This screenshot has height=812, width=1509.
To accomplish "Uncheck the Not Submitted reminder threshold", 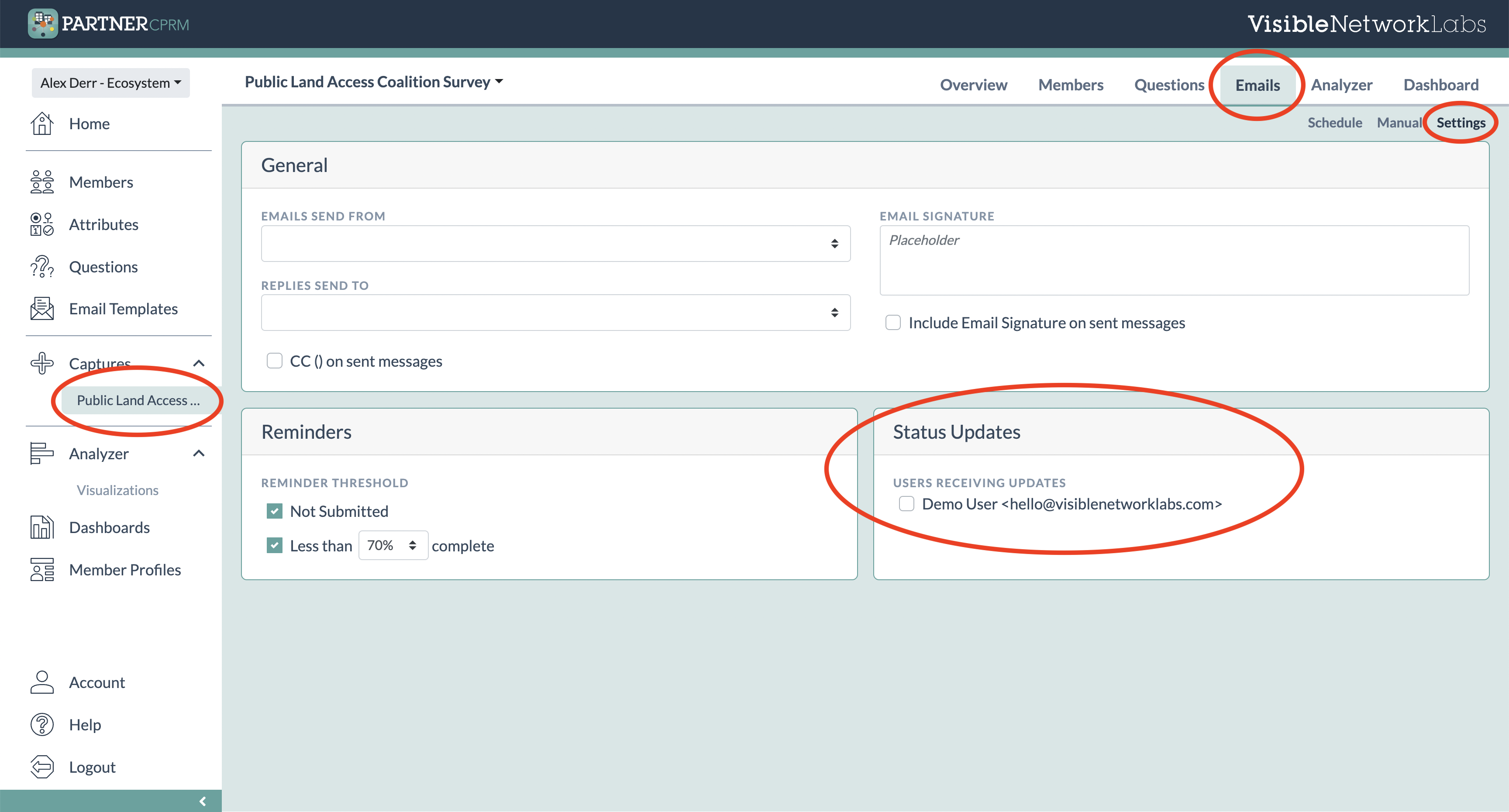I will (x=274, y=511).
